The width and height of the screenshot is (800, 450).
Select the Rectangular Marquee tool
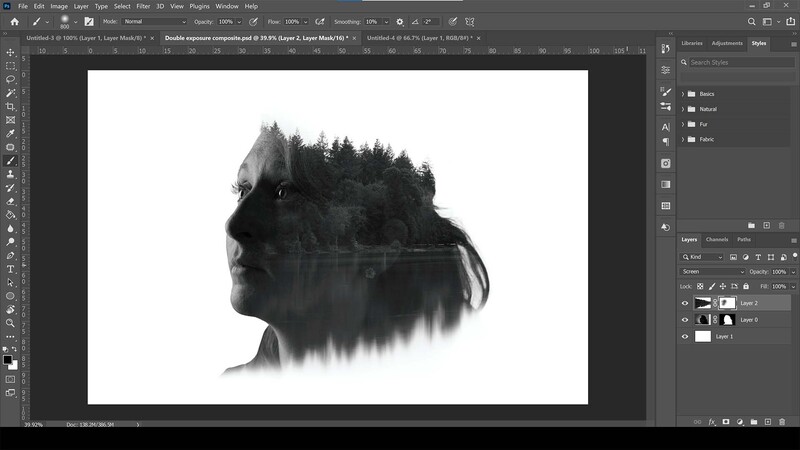(10, 66)
